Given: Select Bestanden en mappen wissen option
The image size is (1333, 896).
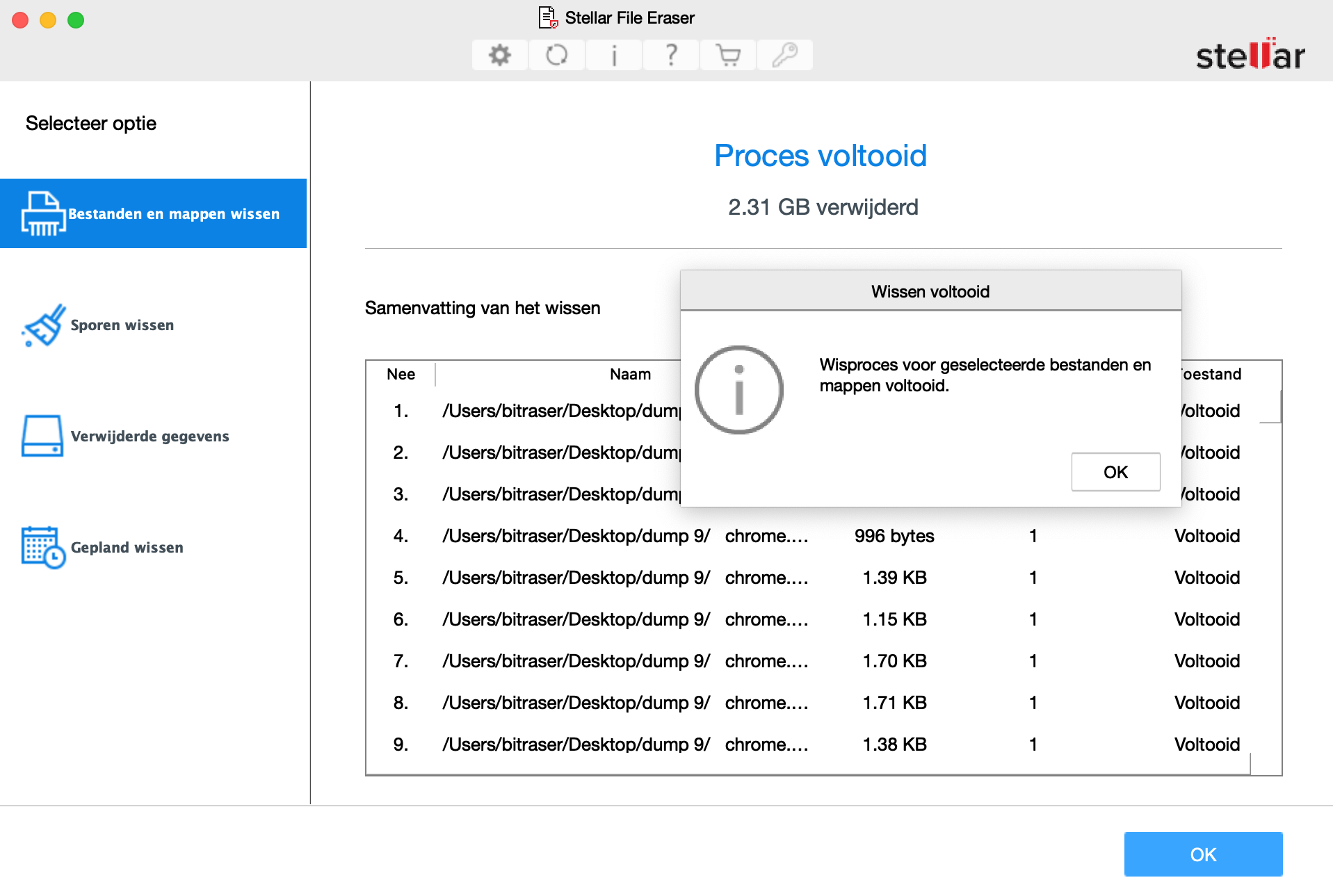Looking at the screenshot, I should [x=153, y=213].
